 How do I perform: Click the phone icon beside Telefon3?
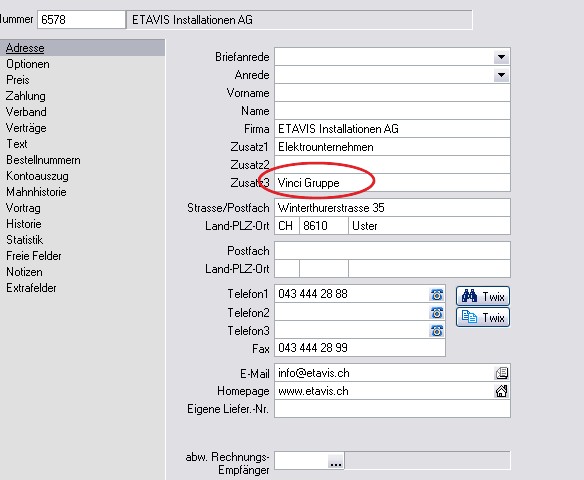point(437,330)
